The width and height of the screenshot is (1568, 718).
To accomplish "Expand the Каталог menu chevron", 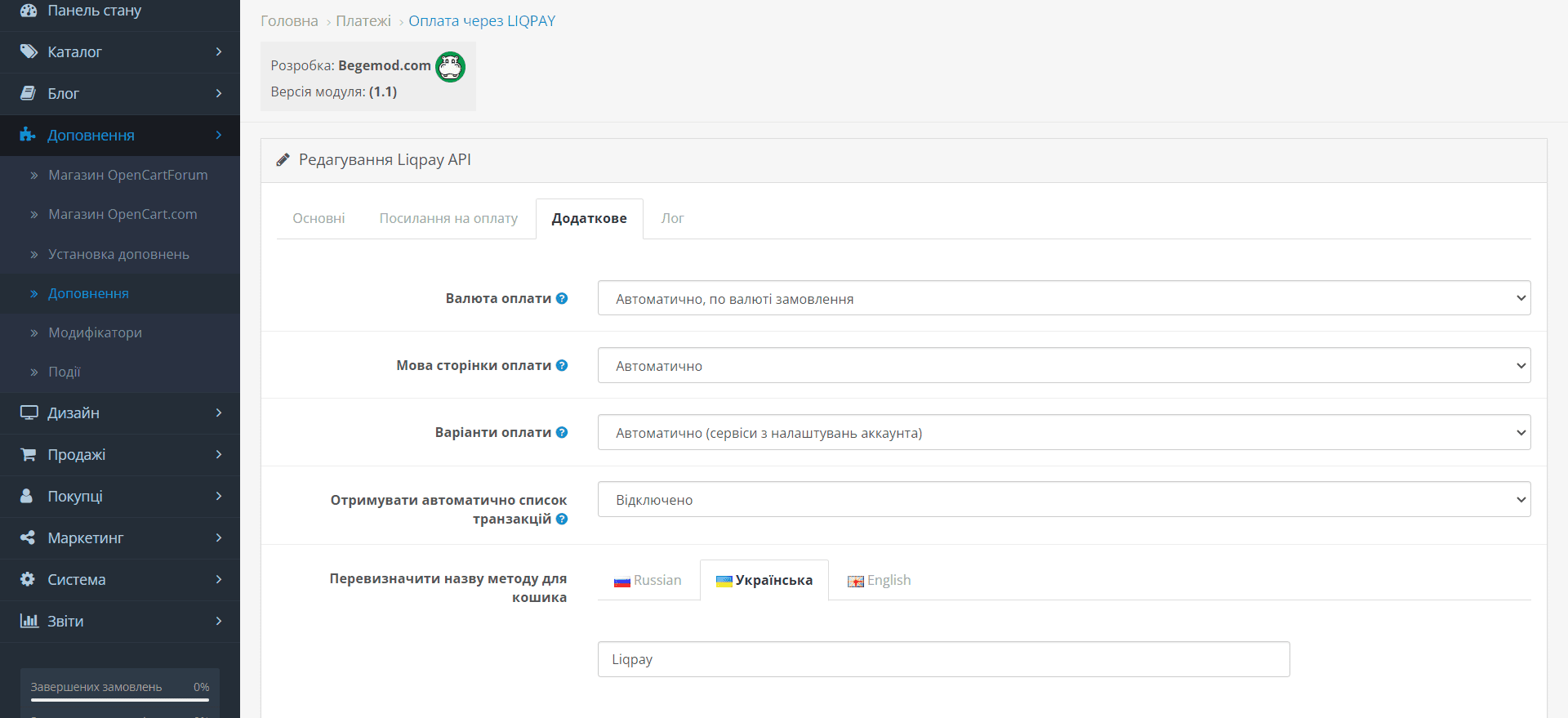I will [x=219, y=51].
